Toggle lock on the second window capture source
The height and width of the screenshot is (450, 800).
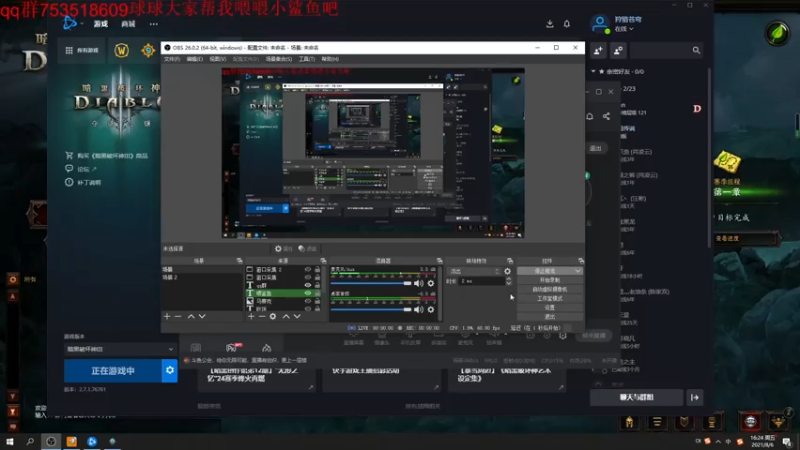pos(317,277)
